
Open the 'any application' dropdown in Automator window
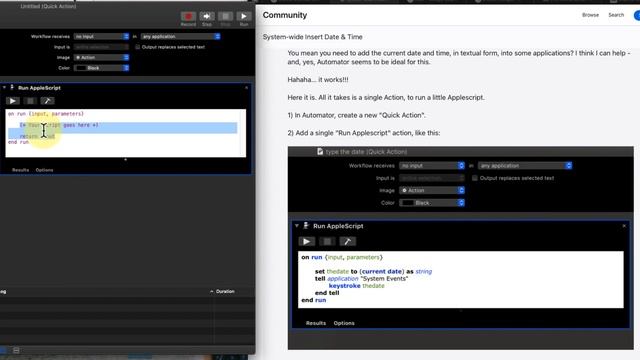click(x=180, y=36)
